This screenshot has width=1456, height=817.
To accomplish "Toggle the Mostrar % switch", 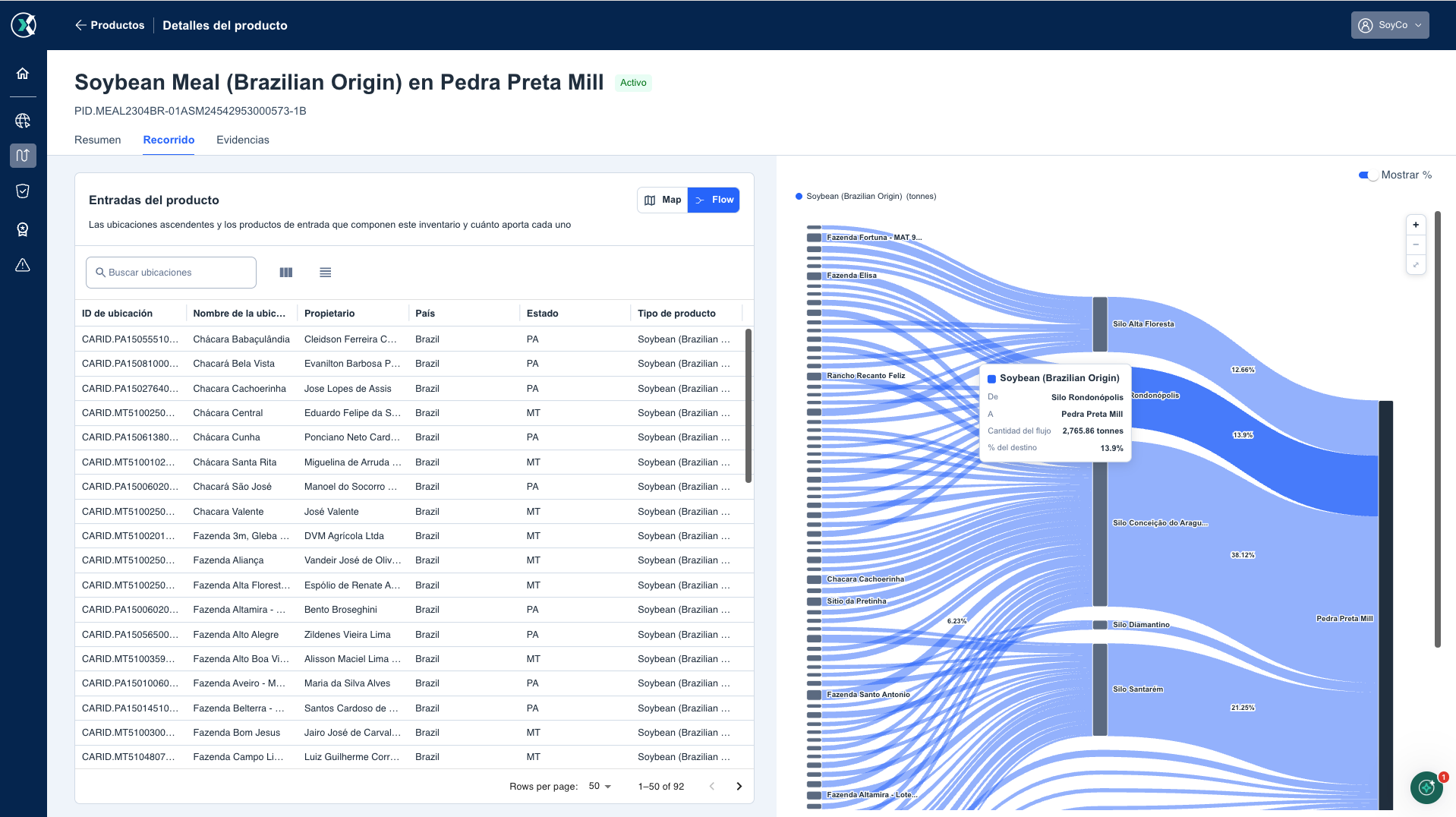I will (1368, 175).
